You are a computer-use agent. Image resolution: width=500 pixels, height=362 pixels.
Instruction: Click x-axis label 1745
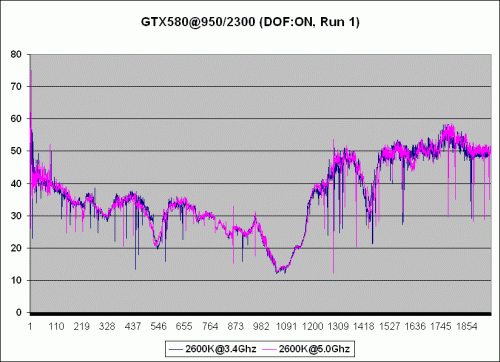coord(441,326)
